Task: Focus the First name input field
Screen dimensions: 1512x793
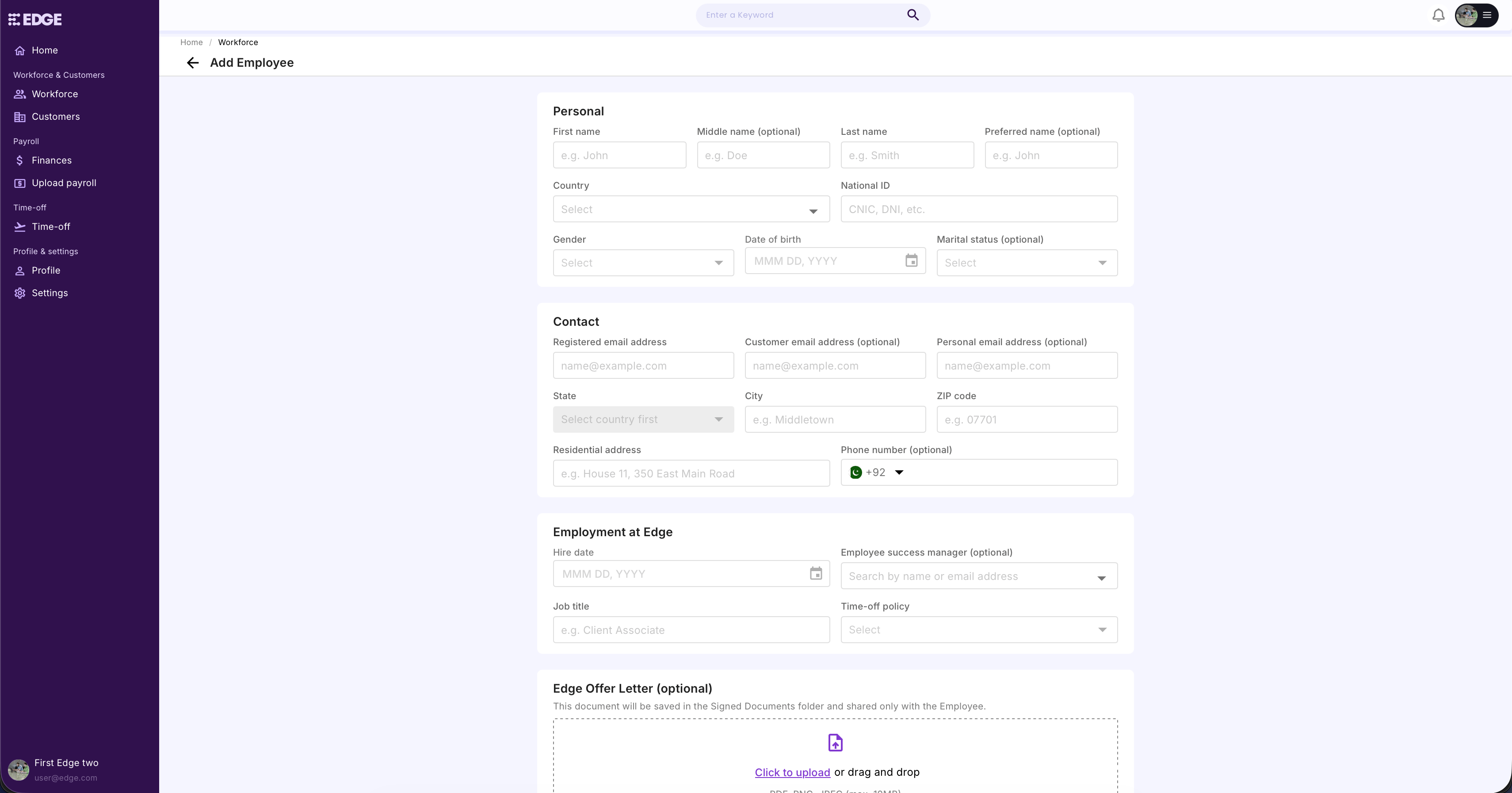Action: pyautogui.click(x=619, y=156)
